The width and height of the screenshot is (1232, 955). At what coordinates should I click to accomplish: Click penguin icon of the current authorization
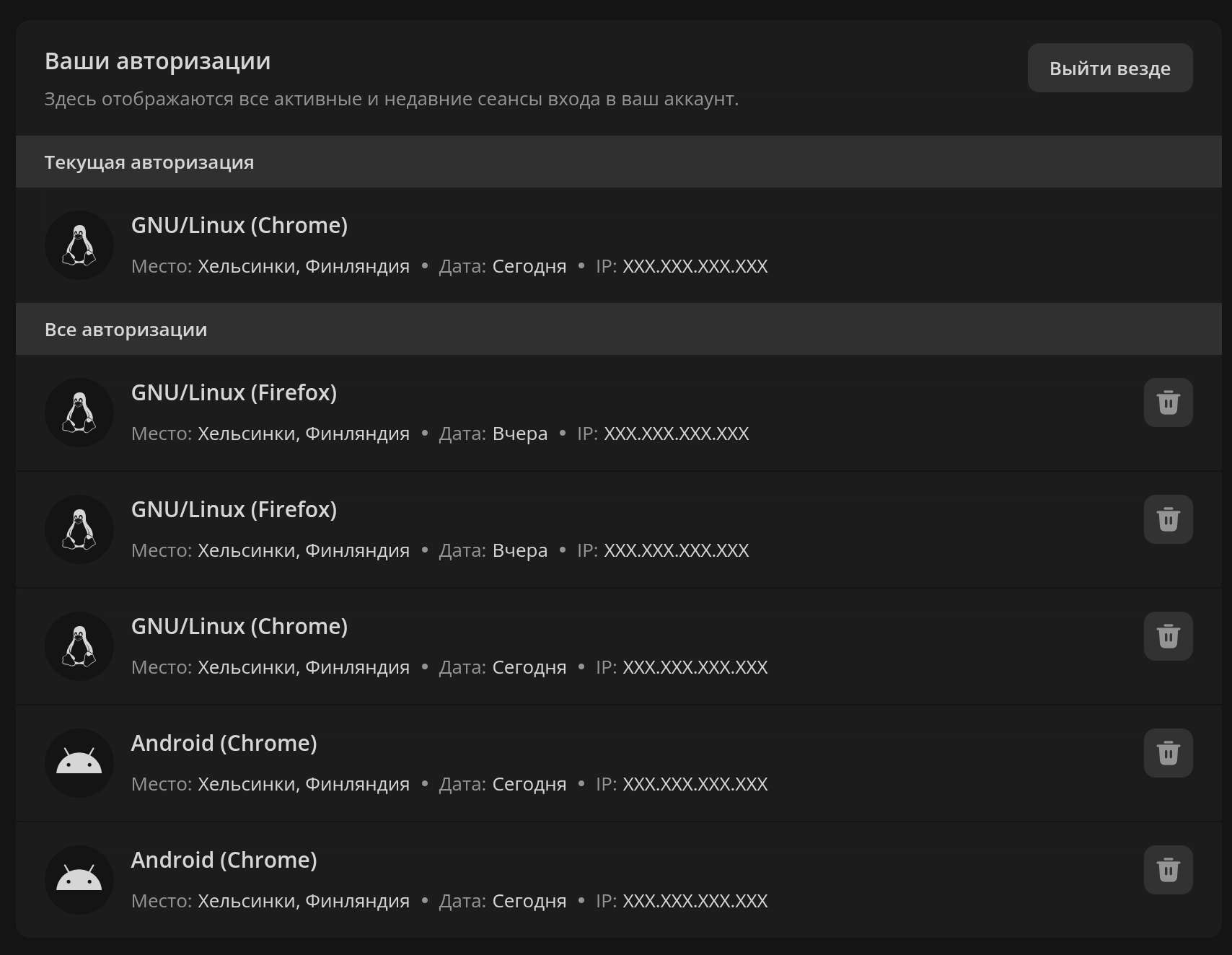(79, 245)
